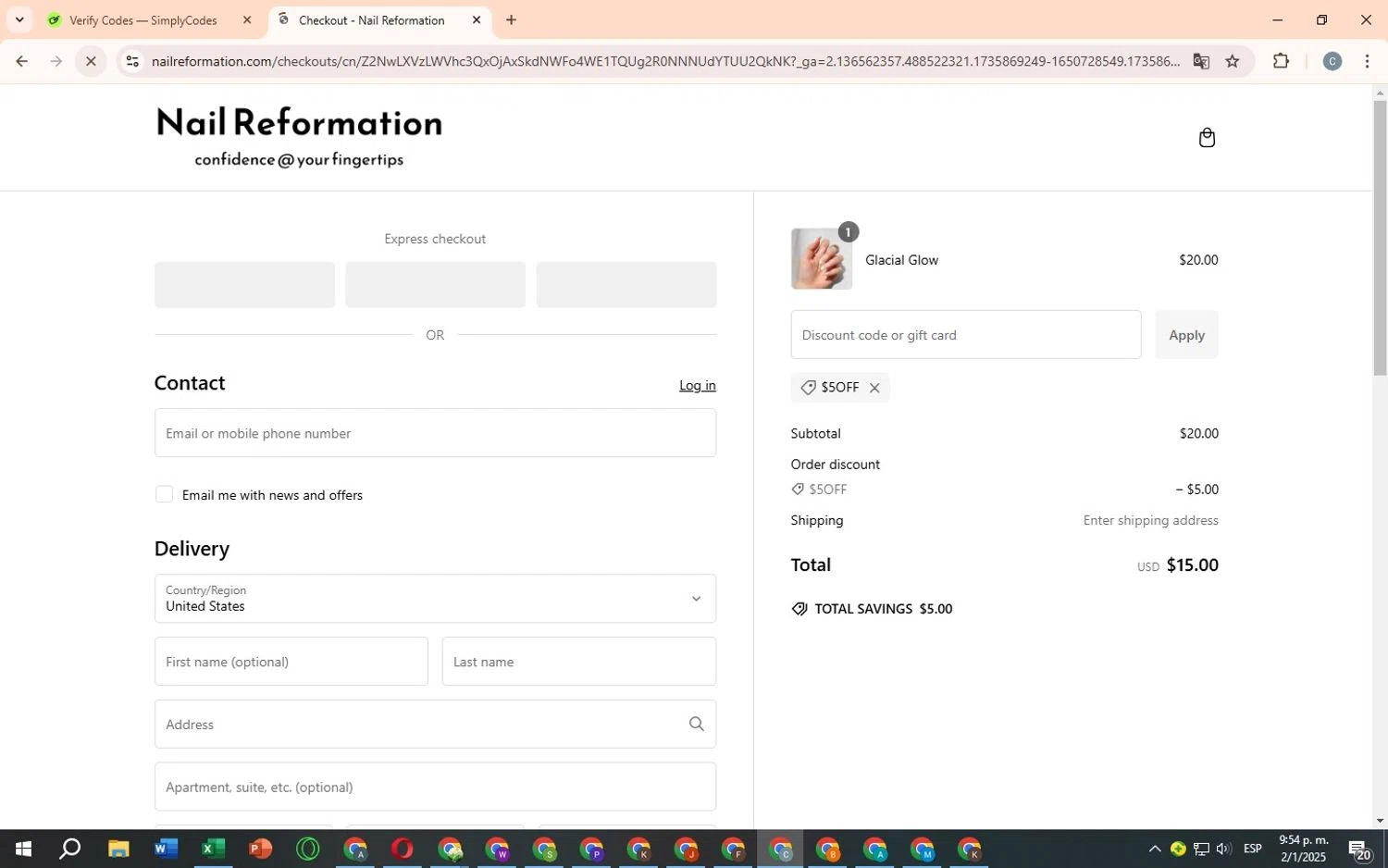Open the green circle app in taskbar
The height and width of the screenshot is (868, 1388).
[x=307, y=849]
